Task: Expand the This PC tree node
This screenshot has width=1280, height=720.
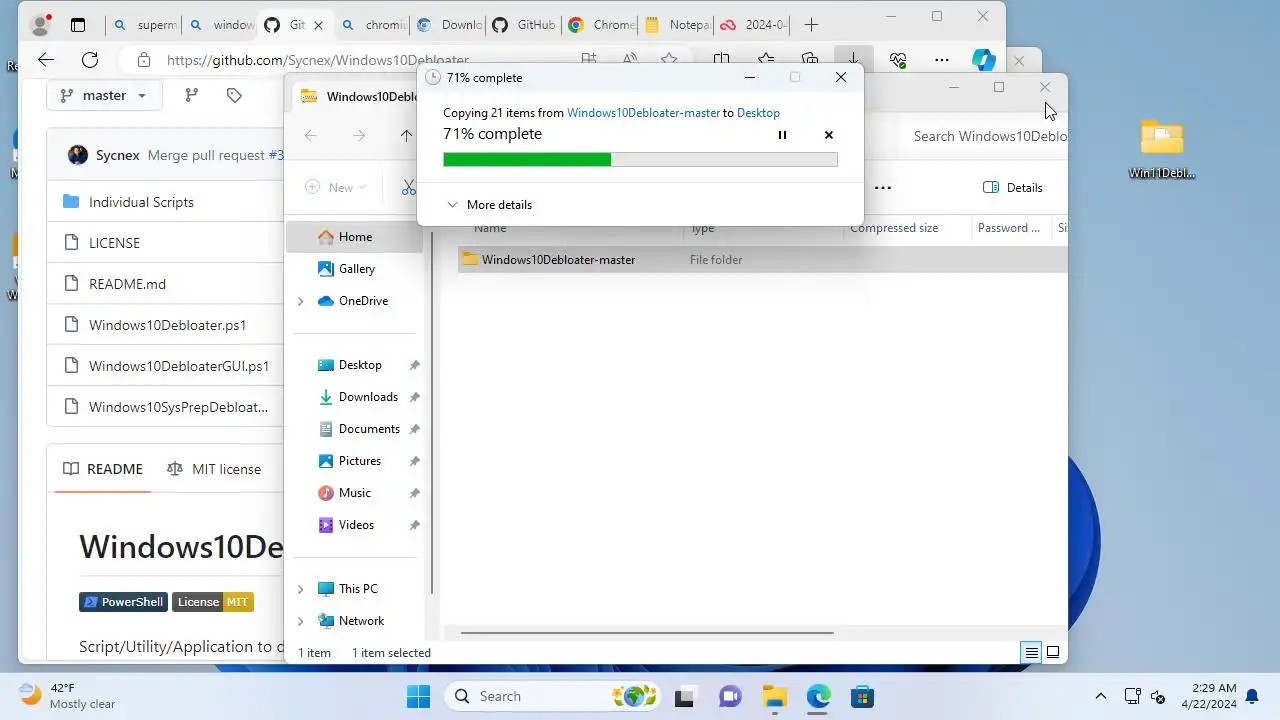Action: (x=300, y=589)
